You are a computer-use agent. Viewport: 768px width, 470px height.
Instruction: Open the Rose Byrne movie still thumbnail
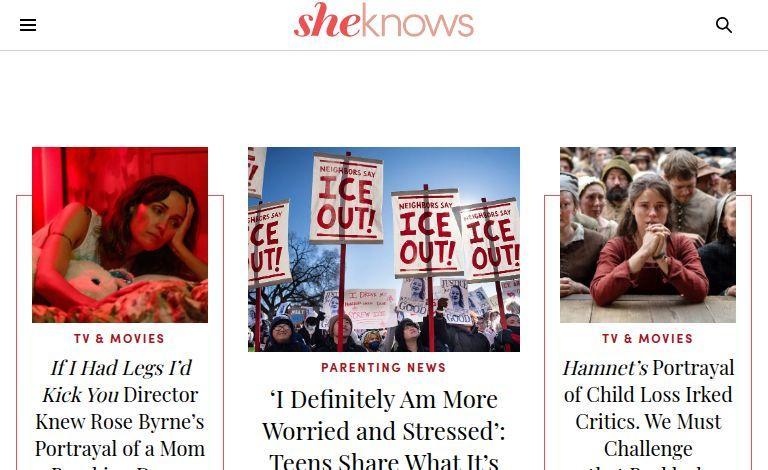click(120, 235)
